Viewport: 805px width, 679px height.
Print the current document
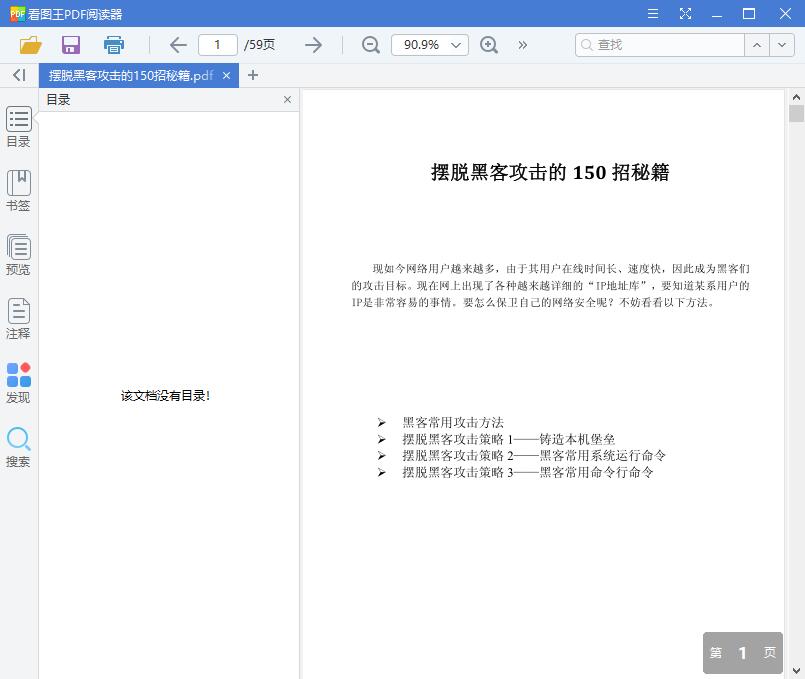click(x=113, y=45)
